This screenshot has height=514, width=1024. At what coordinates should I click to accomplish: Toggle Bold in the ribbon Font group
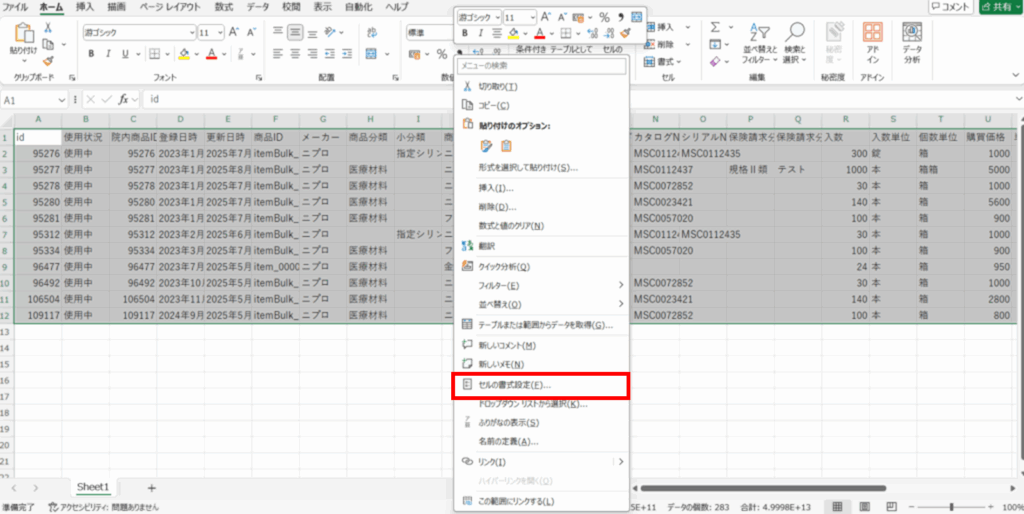(91, 54)
